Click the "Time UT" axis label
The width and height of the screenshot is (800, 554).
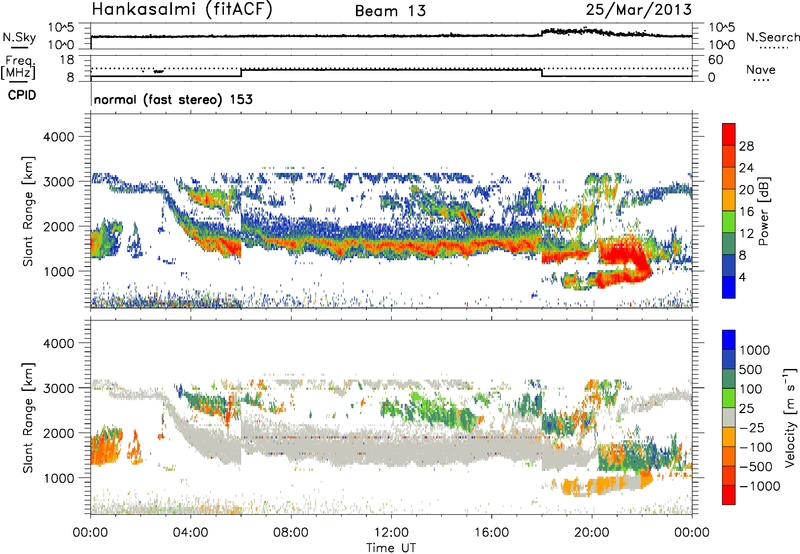pyautogui.click(x=391, y=548)
